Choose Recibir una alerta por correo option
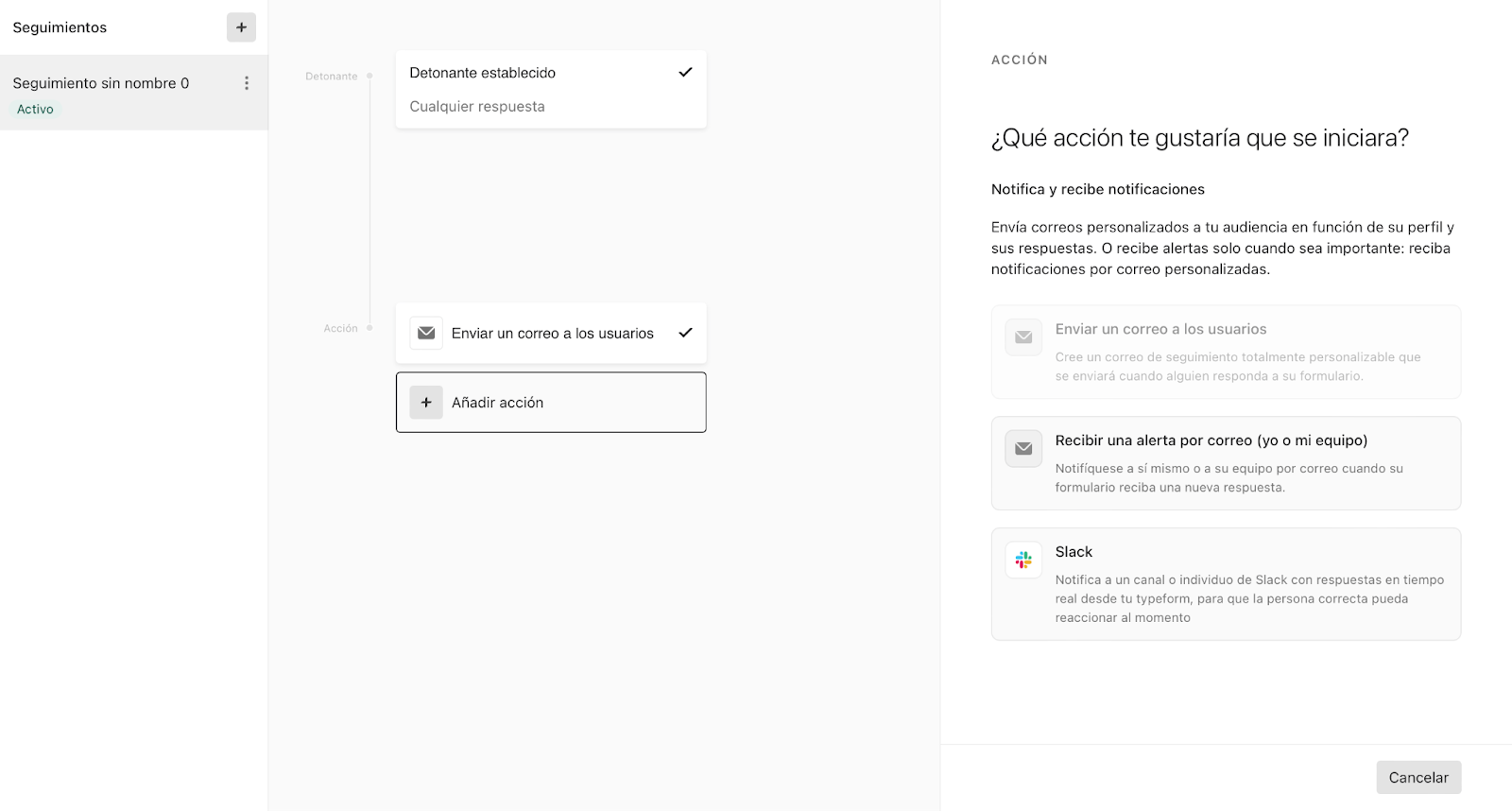Image resolution: width=1512 pixels, height=811 pixels. tap(1226, 463)
